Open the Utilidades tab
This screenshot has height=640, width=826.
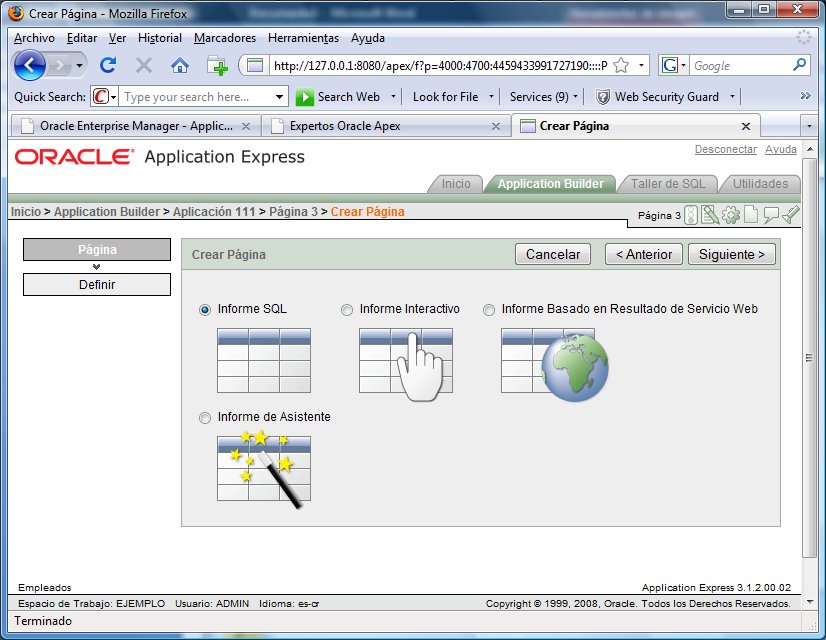760,184
